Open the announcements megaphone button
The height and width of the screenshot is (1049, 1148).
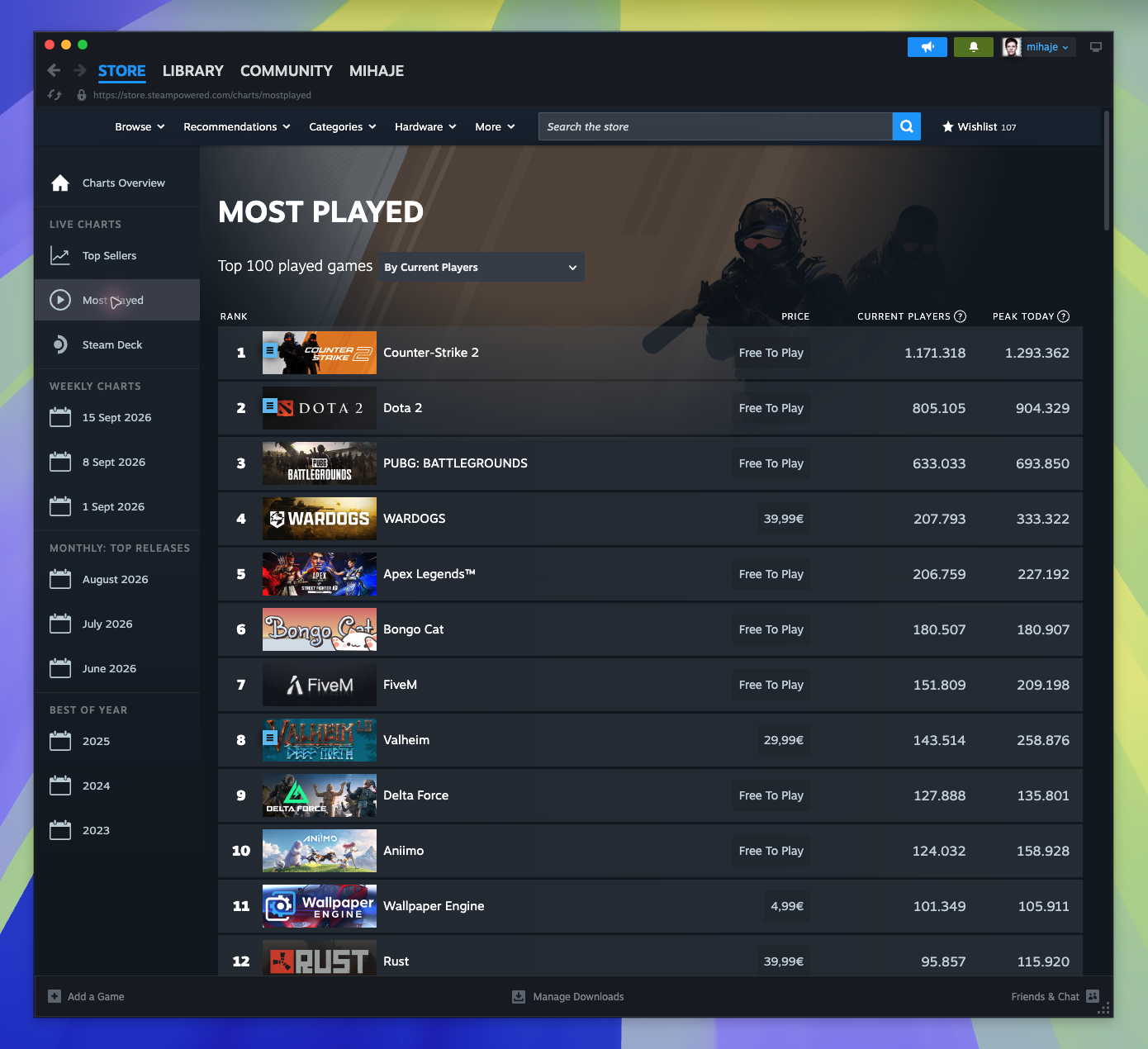coord(927,47)
